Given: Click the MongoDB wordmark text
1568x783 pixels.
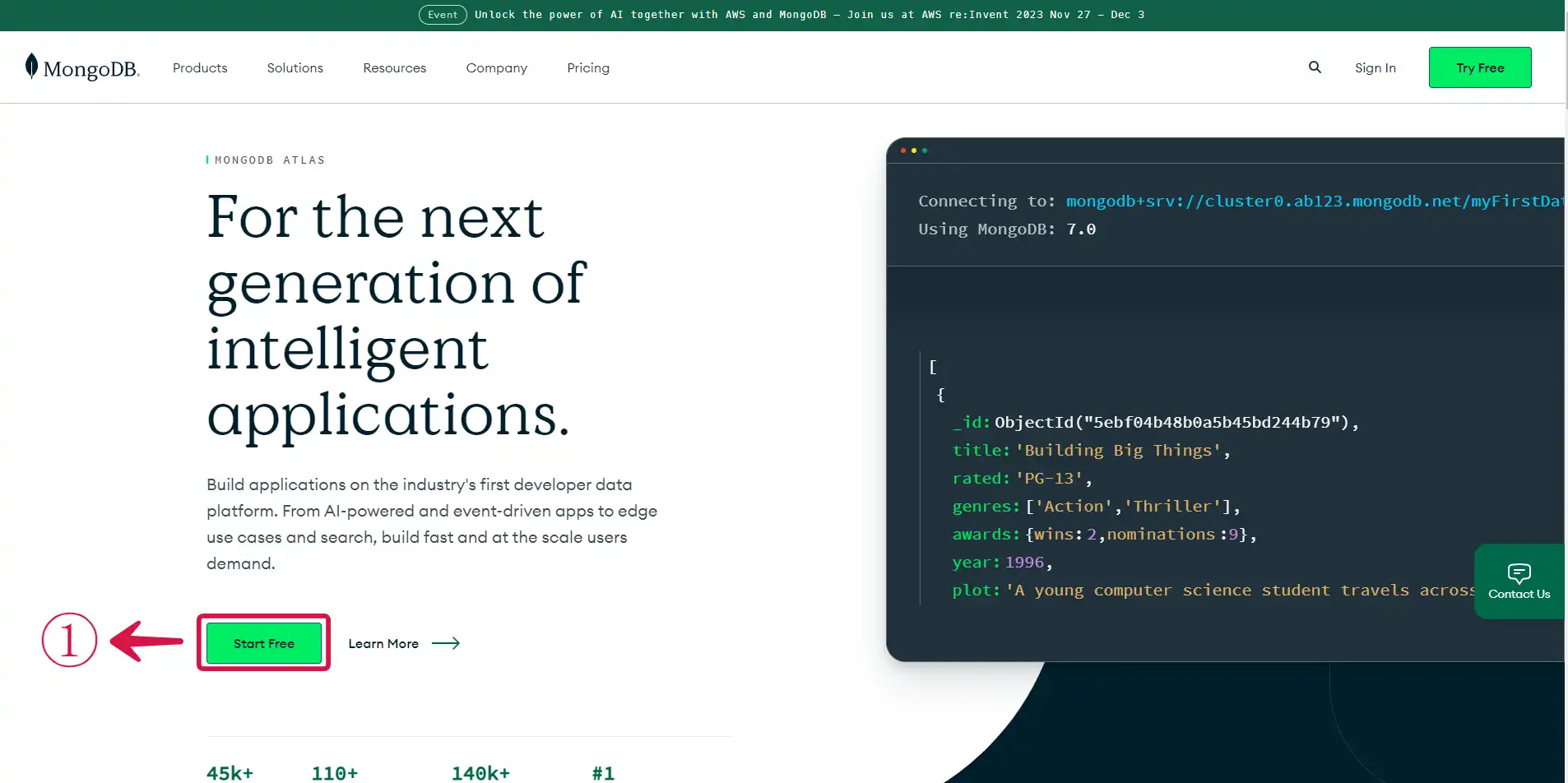Looking at the screenshot, I should pyautogui.click(x=91, y=69).
